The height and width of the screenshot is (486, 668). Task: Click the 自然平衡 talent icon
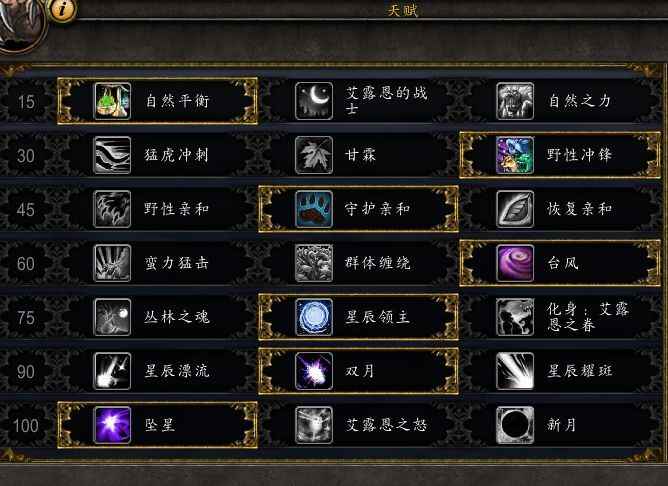click(x=112, y=101)
